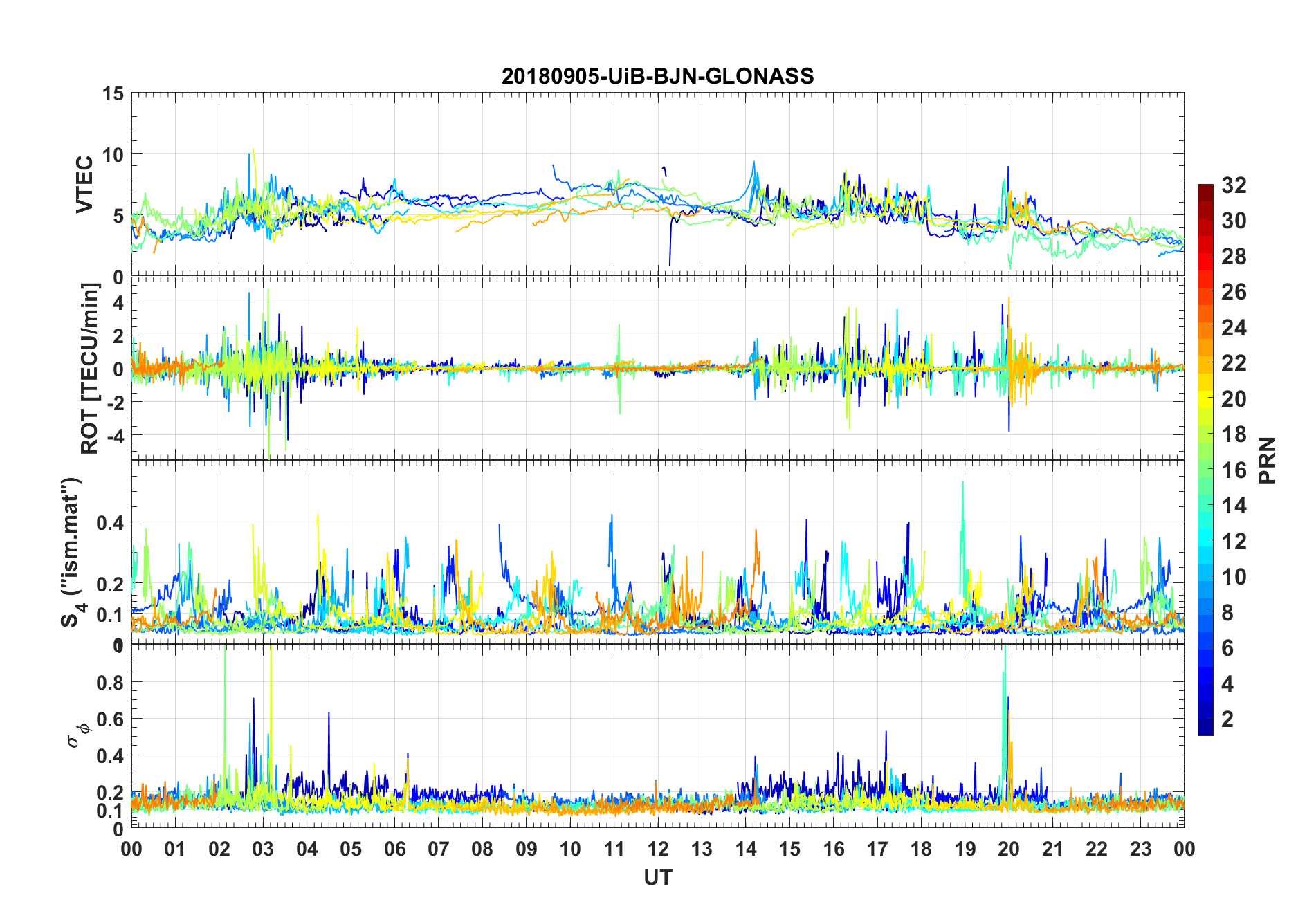Viewport: 1316px width, 920px height.
Task: Select the 20 label on the PRN colorbar
Action: pos(1234,398)
